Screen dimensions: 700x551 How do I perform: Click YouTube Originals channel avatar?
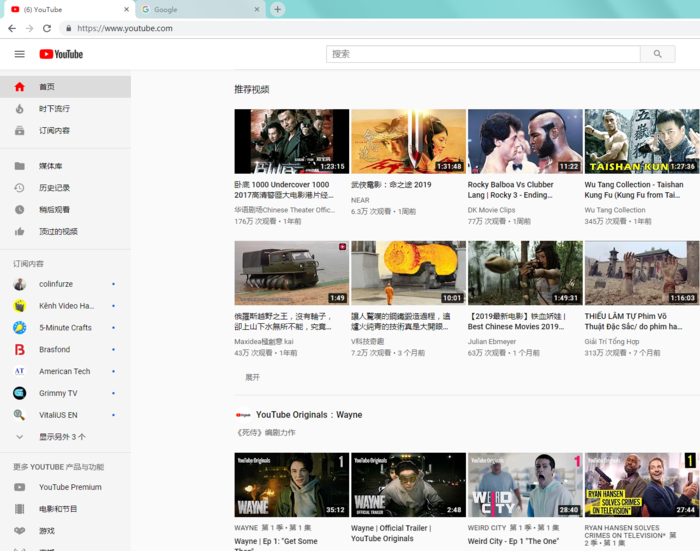[243, 415]
